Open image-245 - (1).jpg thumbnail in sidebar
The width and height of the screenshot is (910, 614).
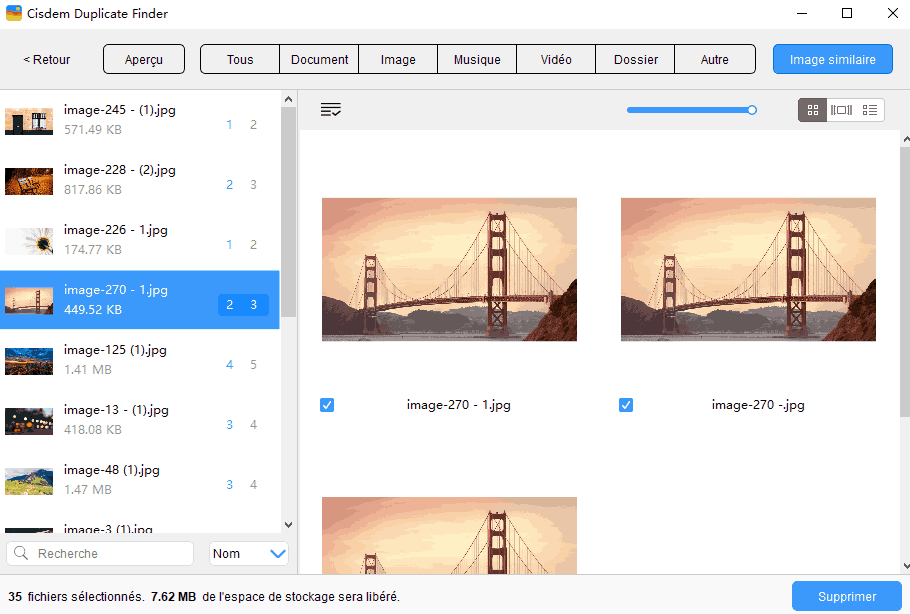29,121
